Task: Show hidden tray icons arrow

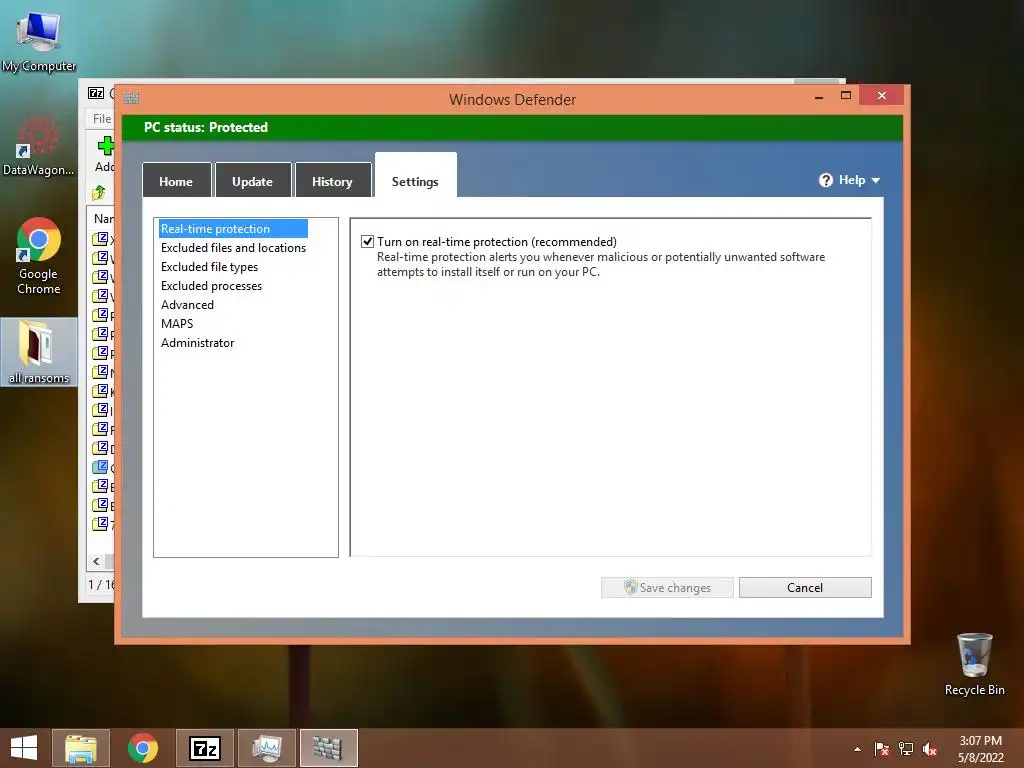Action: click(857, 749)
